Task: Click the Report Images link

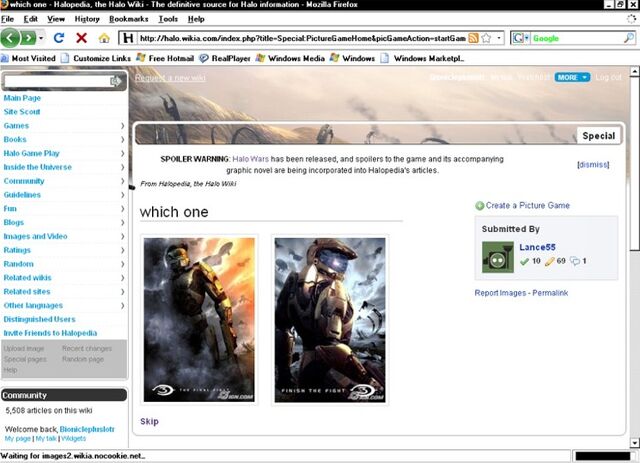Action: point(500,293)
